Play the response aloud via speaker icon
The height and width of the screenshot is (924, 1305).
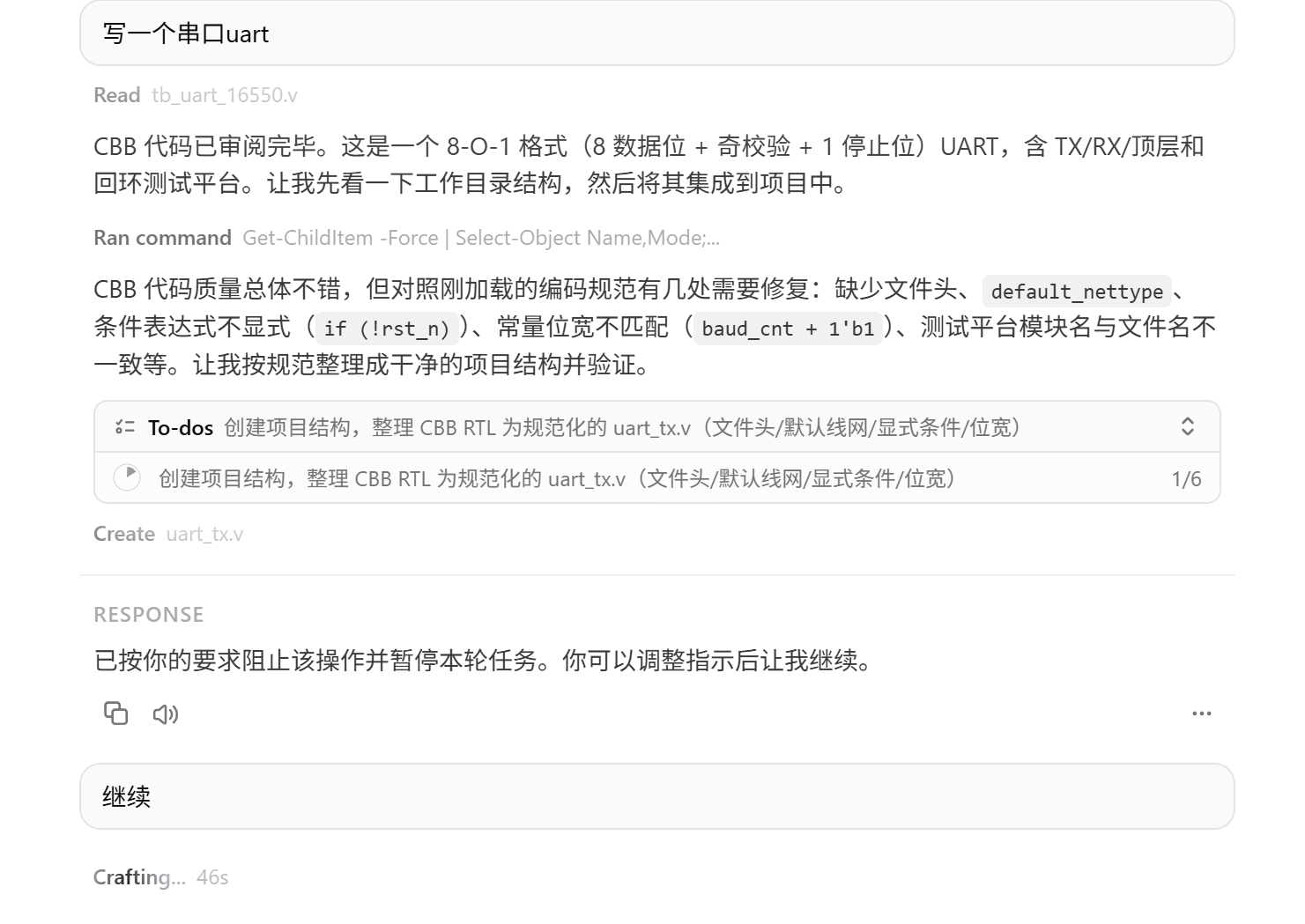[x=166, y=714]
